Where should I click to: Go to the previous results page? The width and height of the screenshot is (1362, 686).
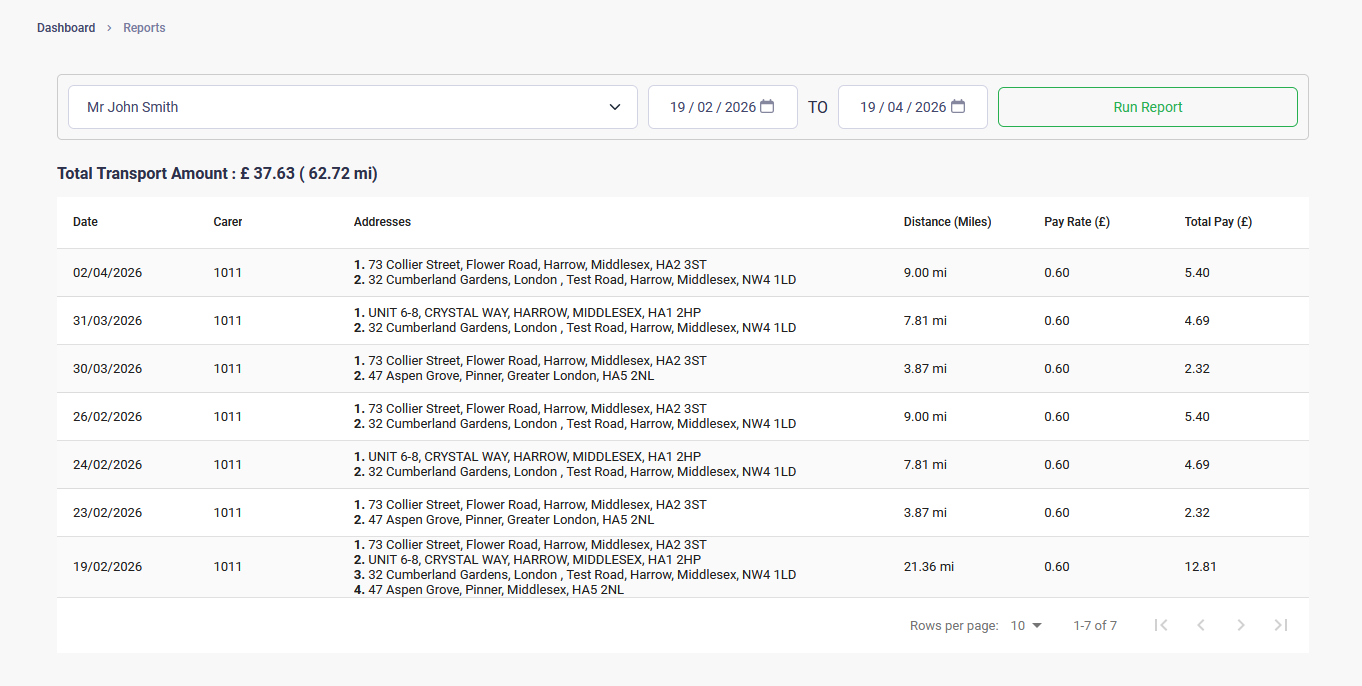pos(1200,624)
